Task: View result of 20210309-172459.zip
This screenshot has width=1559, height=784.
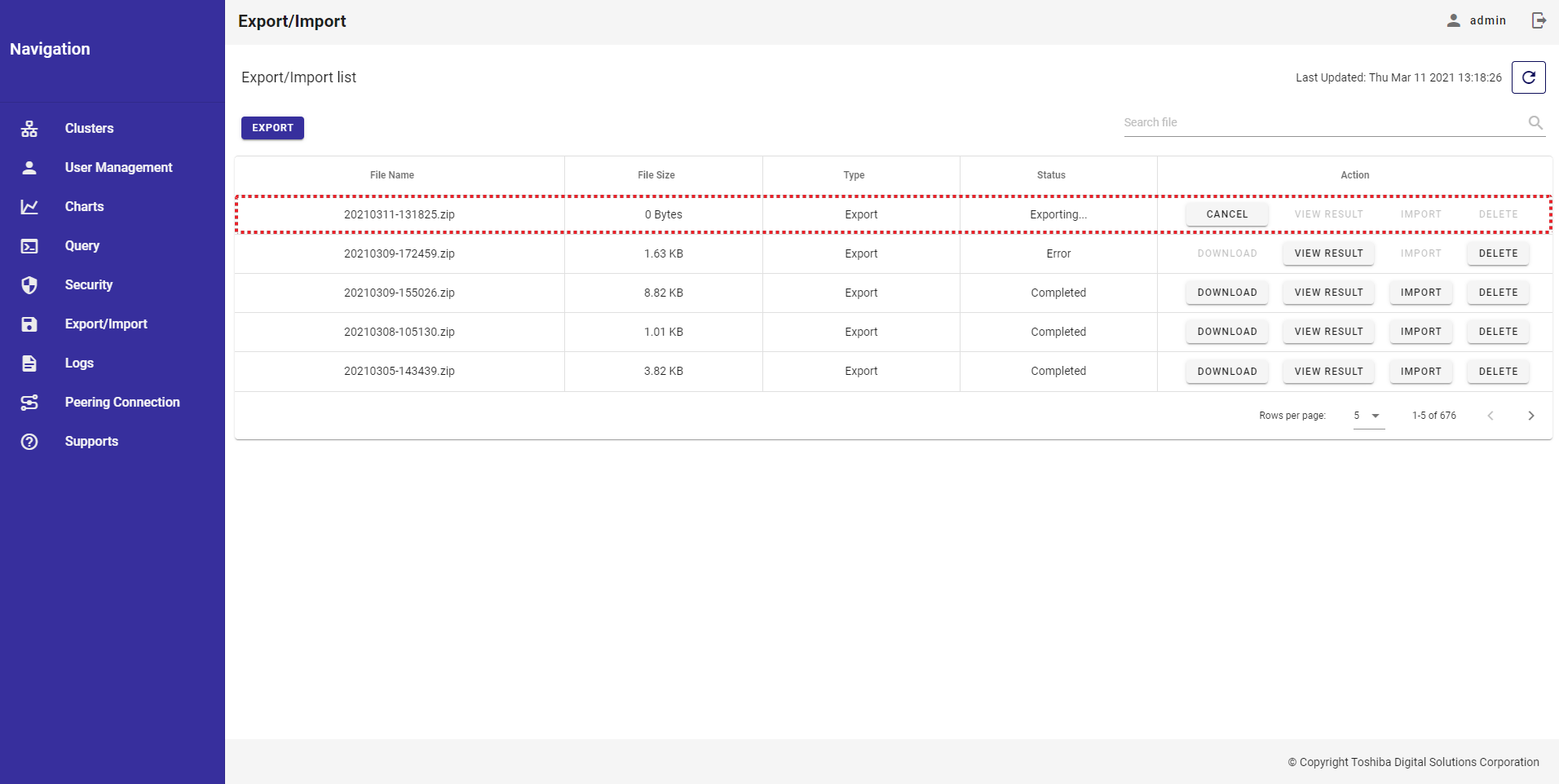Action: (x=1328, y=253)
